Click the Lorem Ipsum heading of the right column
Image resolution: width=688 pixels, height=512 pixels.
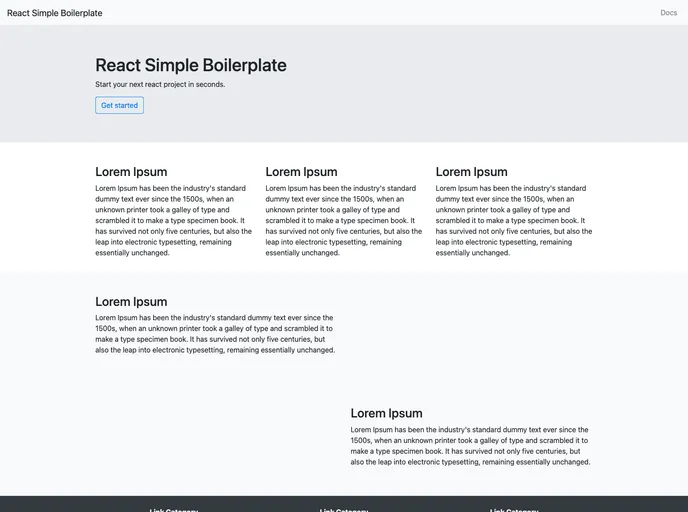coord(472,172)
